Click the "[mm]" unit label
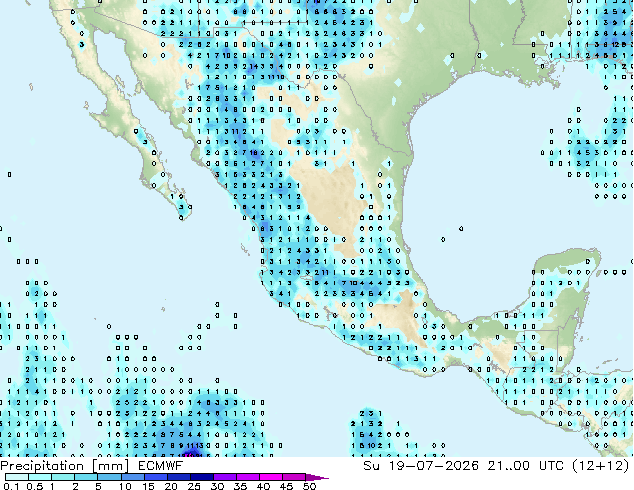Viewport: 634px width, 490px height. pyautogui.click(x=110, y=466)
